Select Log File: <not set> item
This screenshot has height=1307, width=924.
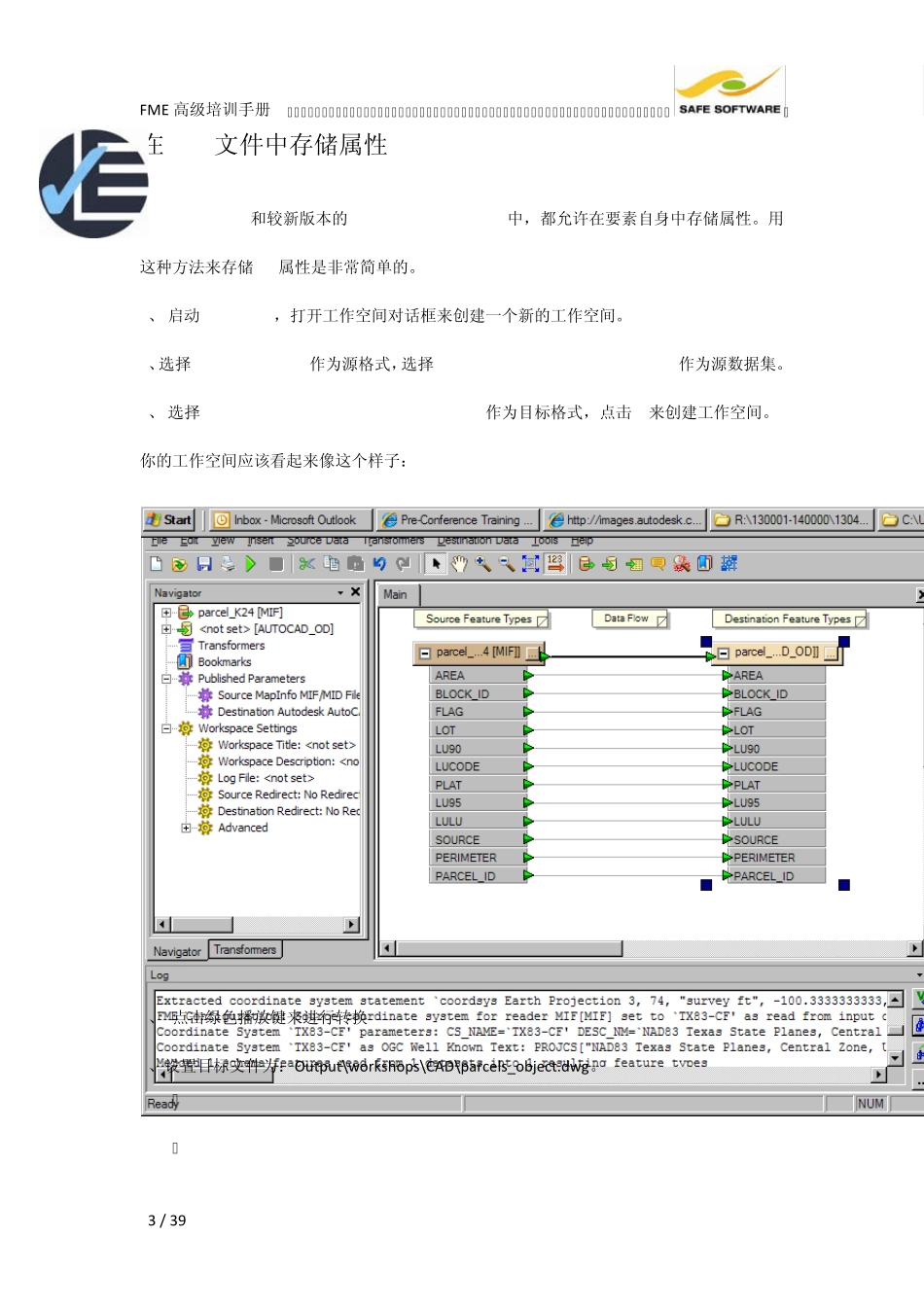266,778
